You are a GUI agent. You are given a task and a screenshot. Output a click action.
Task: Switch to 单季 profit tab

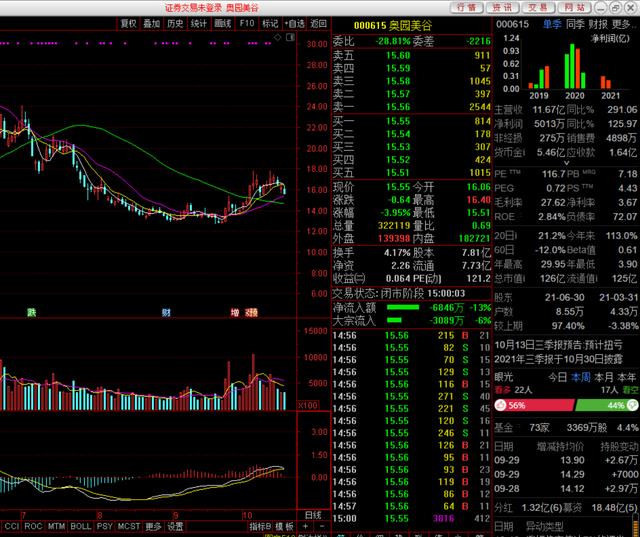coord(552,24)
